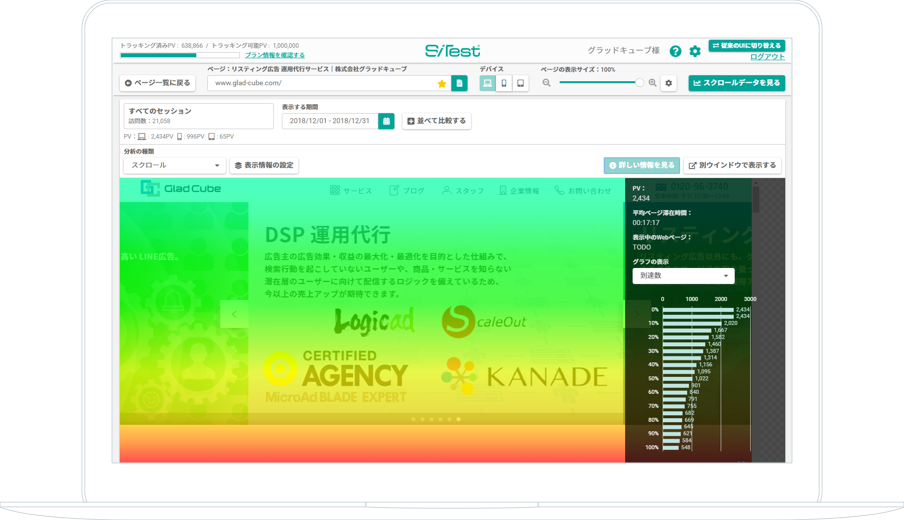Image resolution: width=904 pixels, height=520 pixels.
Task: Adjust the page display size slider
Action: [639, 83]
